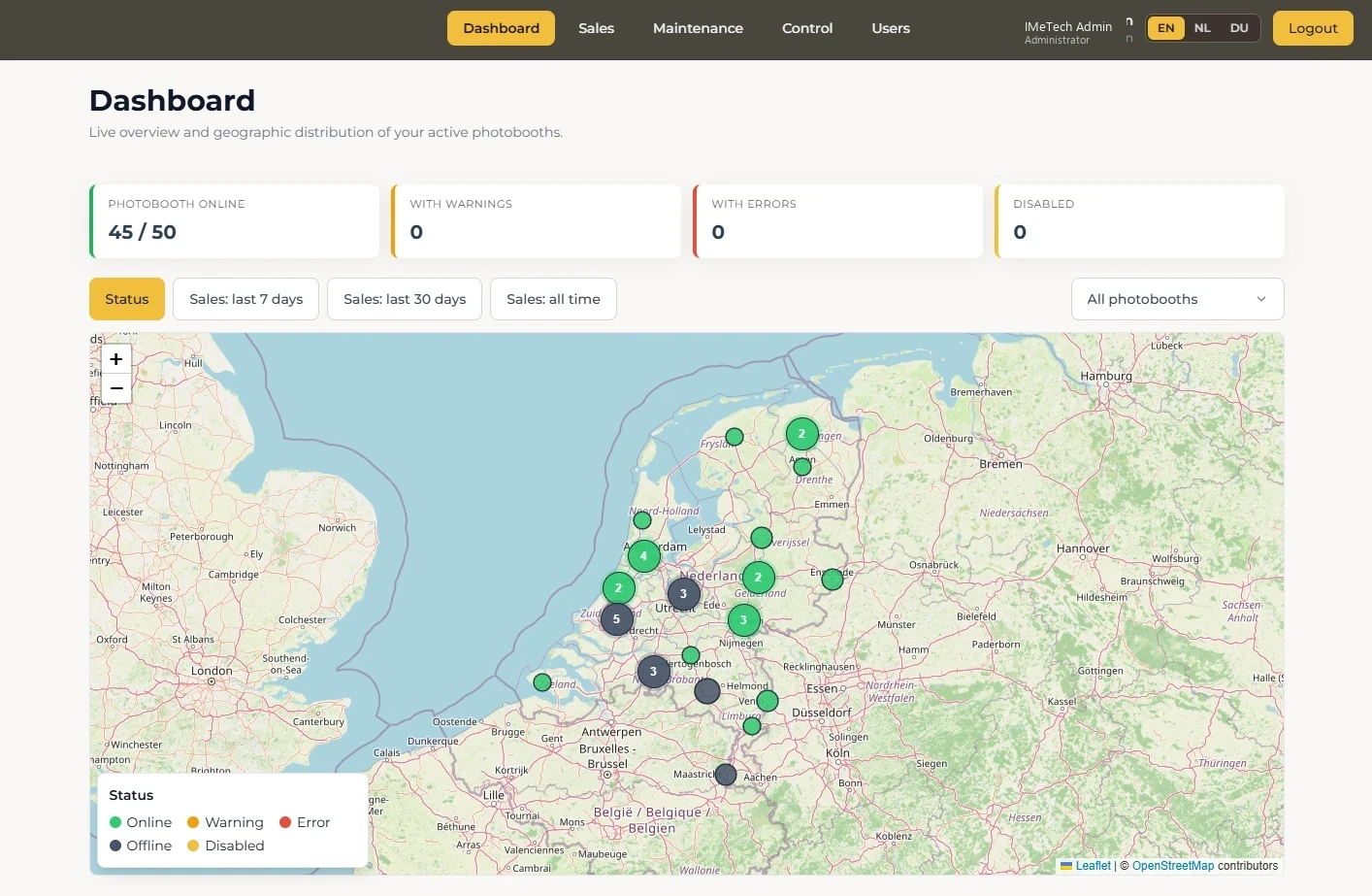Select the green marker near Venlo

click(x=768, y=701)
